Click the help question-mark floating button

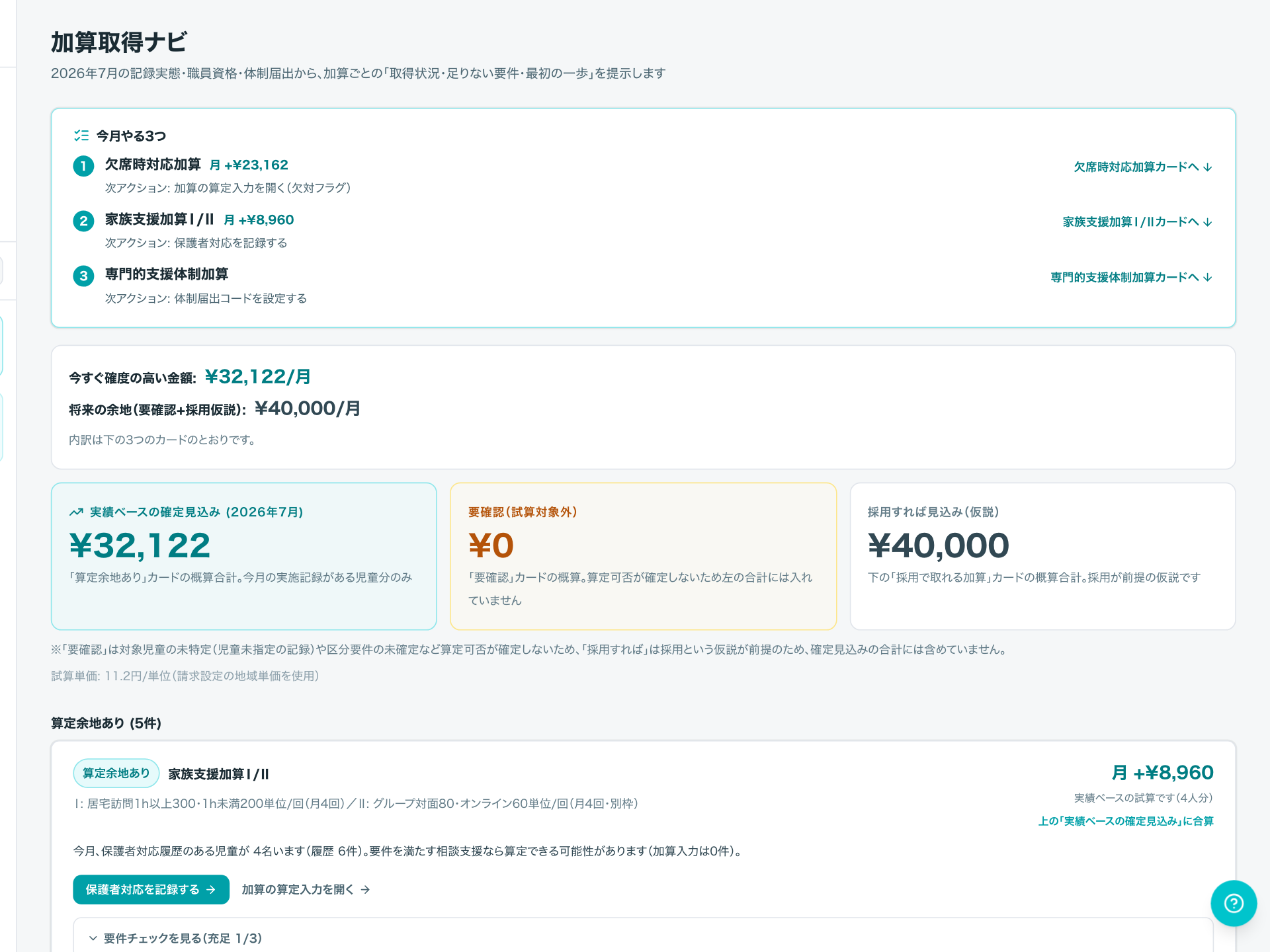point(1234,903)
